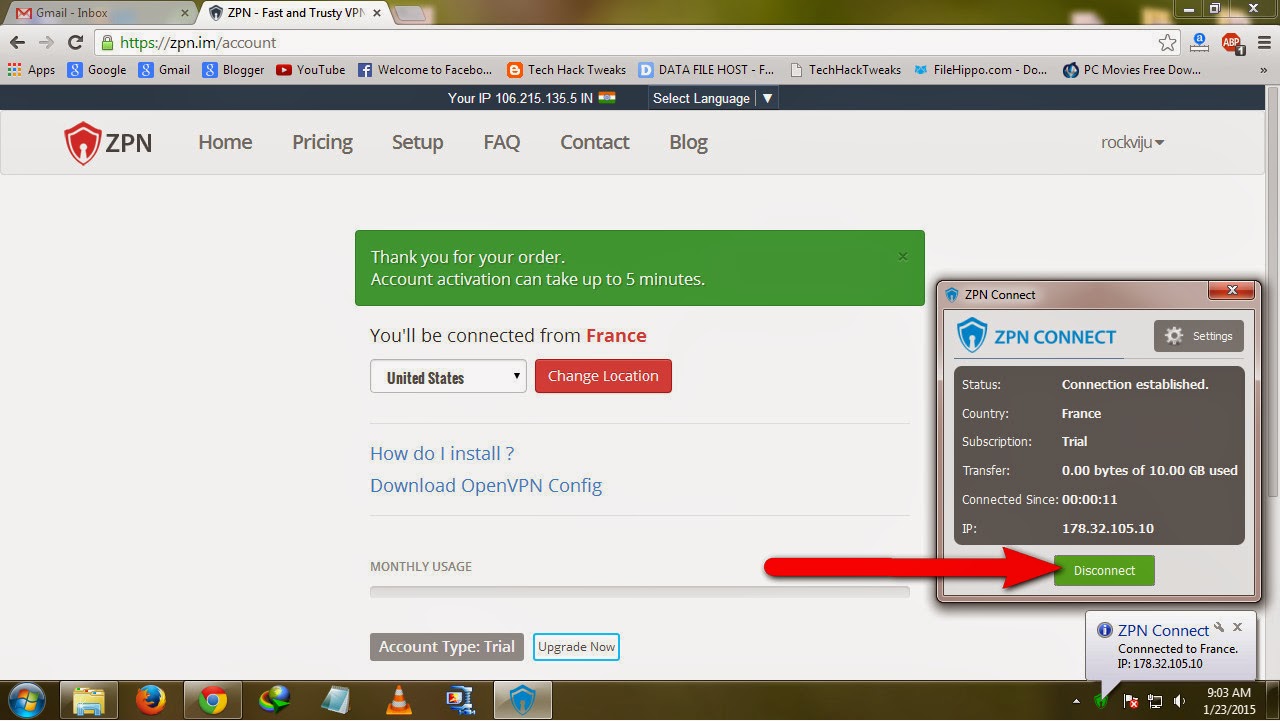Click the 'Account Type: Trial' badge
The width and height of the screenshot is (1280, 721).
coord(446,647)
